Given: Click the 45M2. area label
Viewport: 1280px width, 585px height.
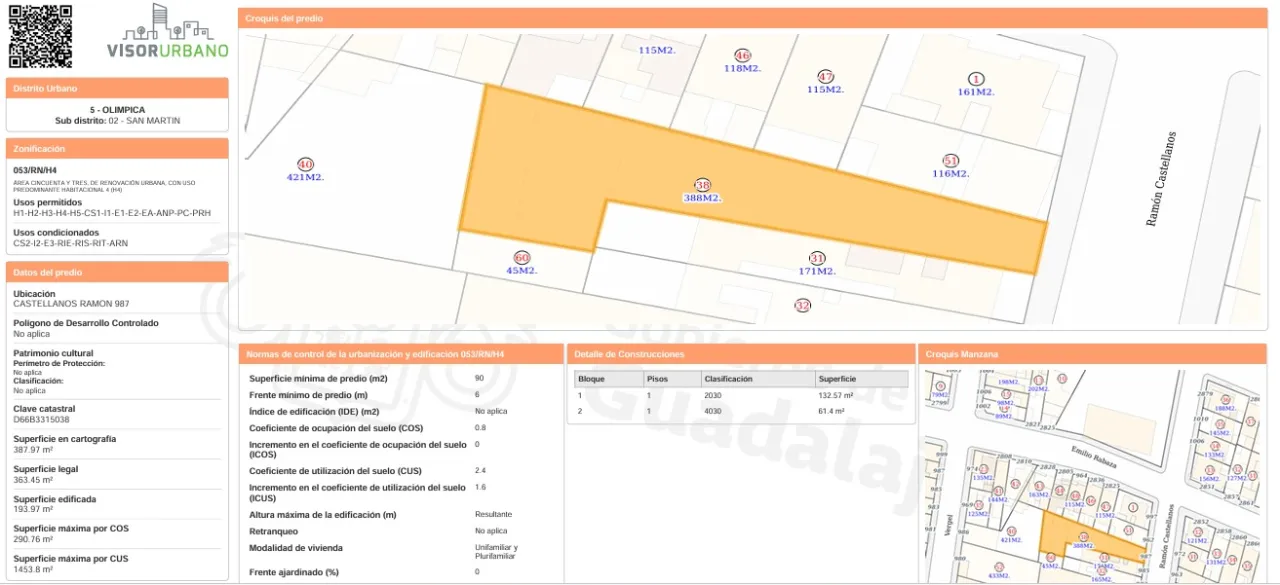Looking at the screenshot, I should click(x=522, y=271).
